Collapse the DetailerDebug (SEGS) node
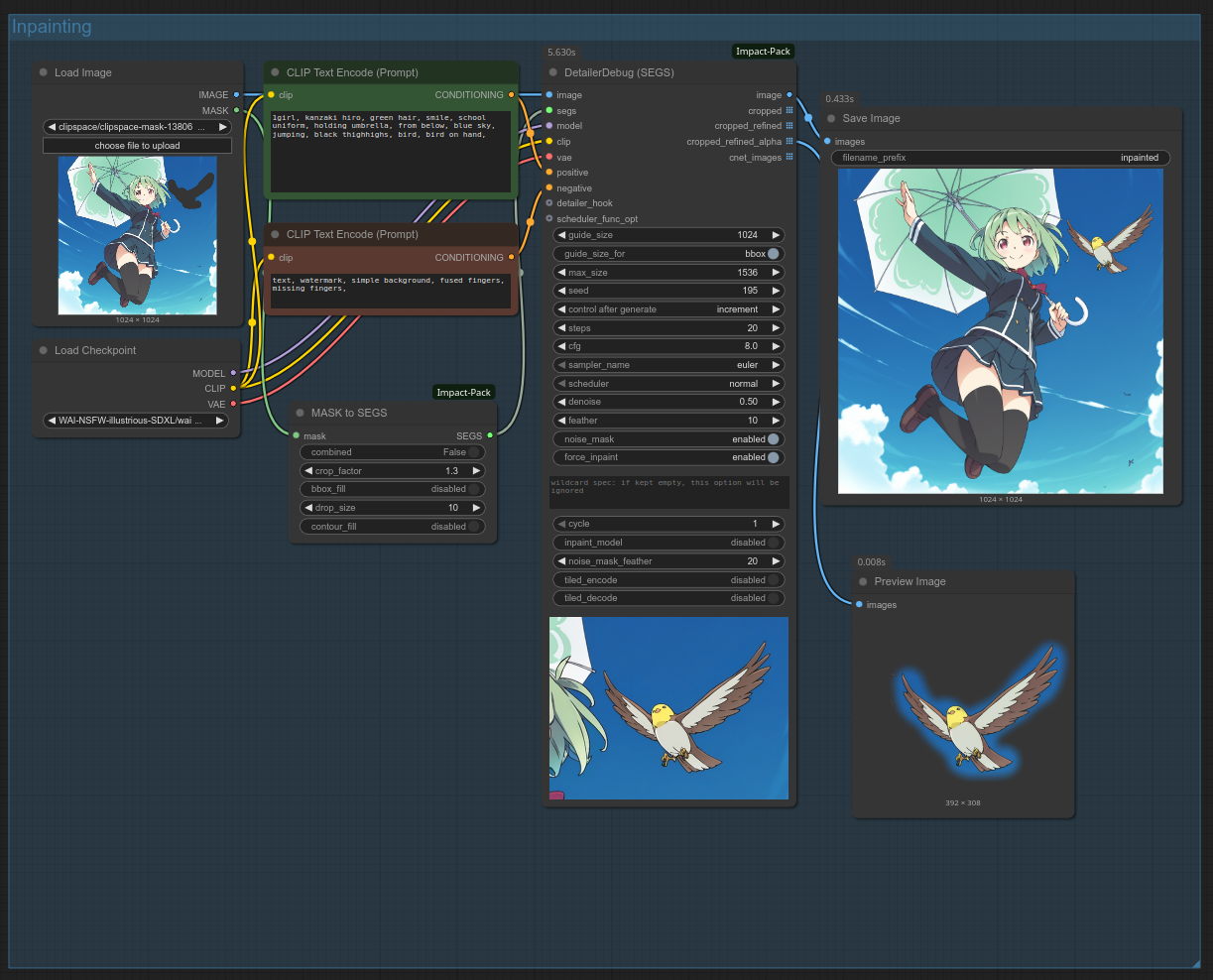 552,72
